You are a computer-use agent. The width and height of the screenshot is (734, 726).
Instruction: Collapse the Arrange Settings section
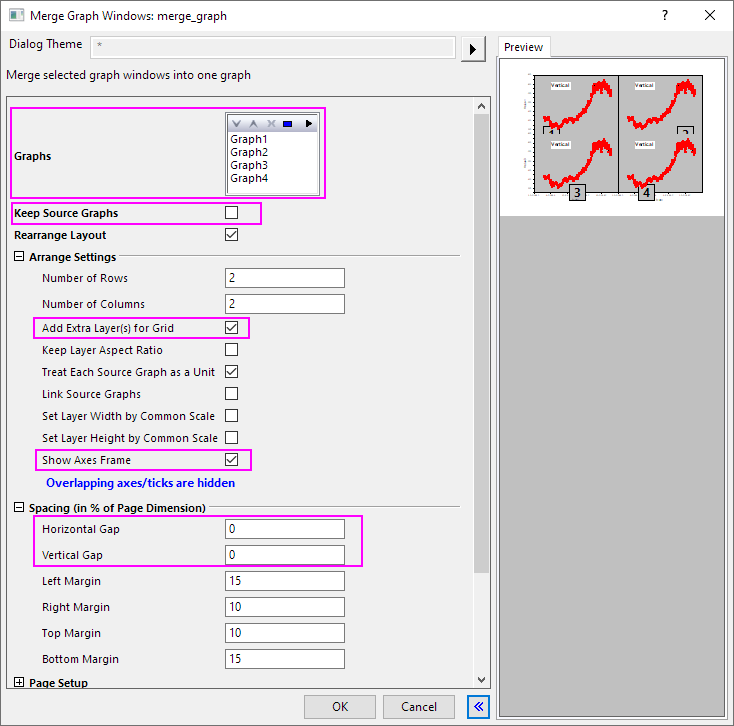pos(20,257)
